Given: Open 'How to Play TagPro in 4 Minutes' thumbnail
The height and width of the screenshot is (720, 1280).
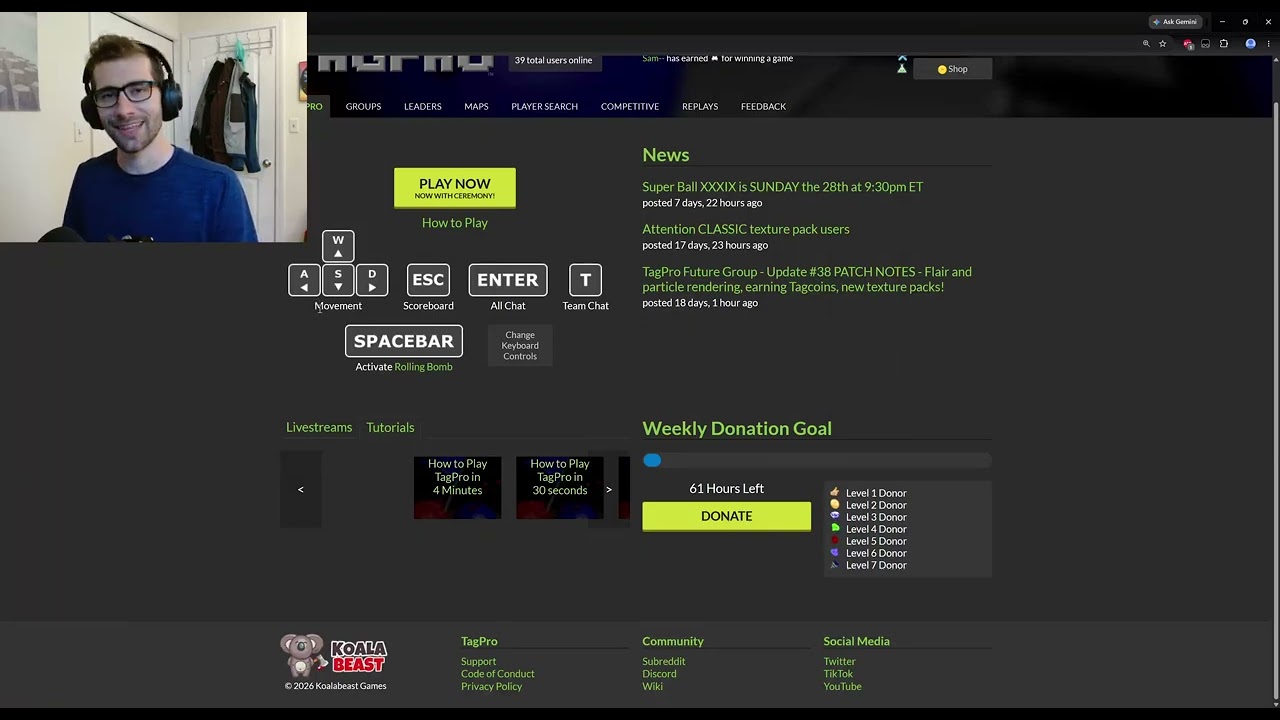Looking at the screenshot, I should 458,488.
